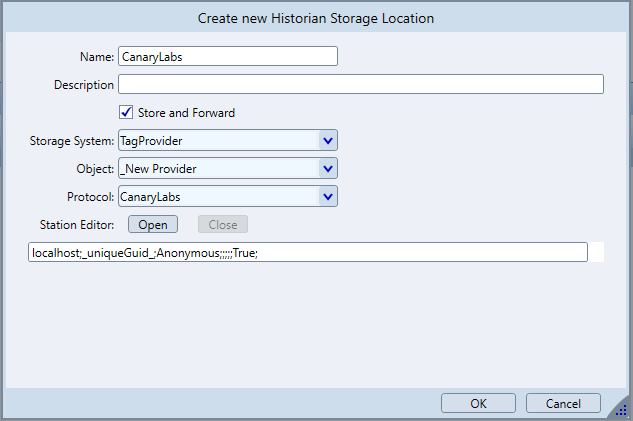The height and width of the screenshot is (421, 633).
Task: Click the resize grip in the dialog corner
Action: click(622, 411)
